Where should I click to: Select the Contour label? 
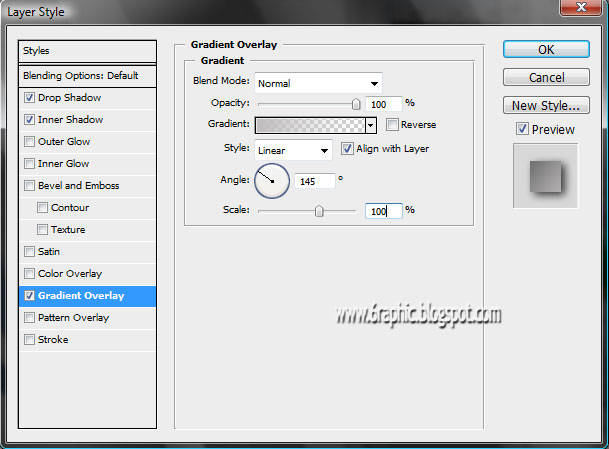coord(70,207)
